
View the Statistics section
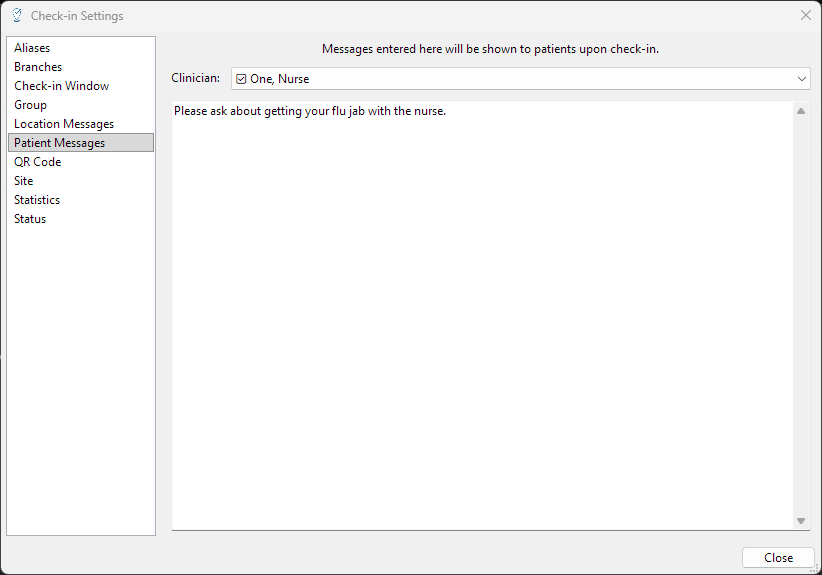pos(37,200)
